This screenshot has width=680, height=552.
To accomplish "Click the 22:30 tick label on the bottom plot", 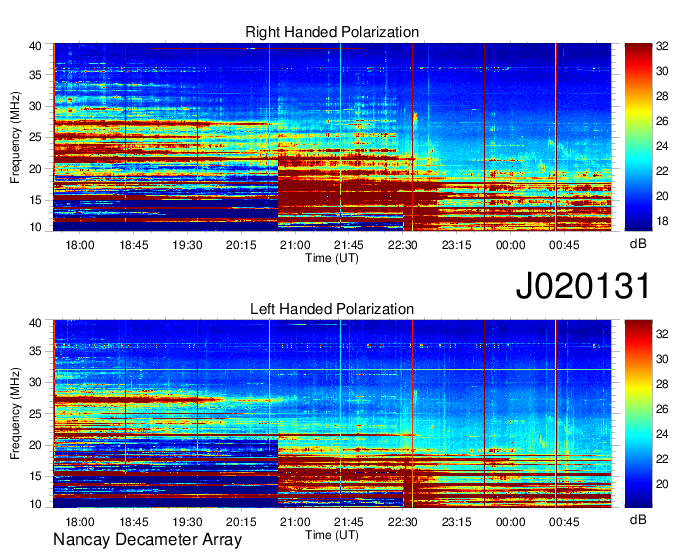I will 402,522.
